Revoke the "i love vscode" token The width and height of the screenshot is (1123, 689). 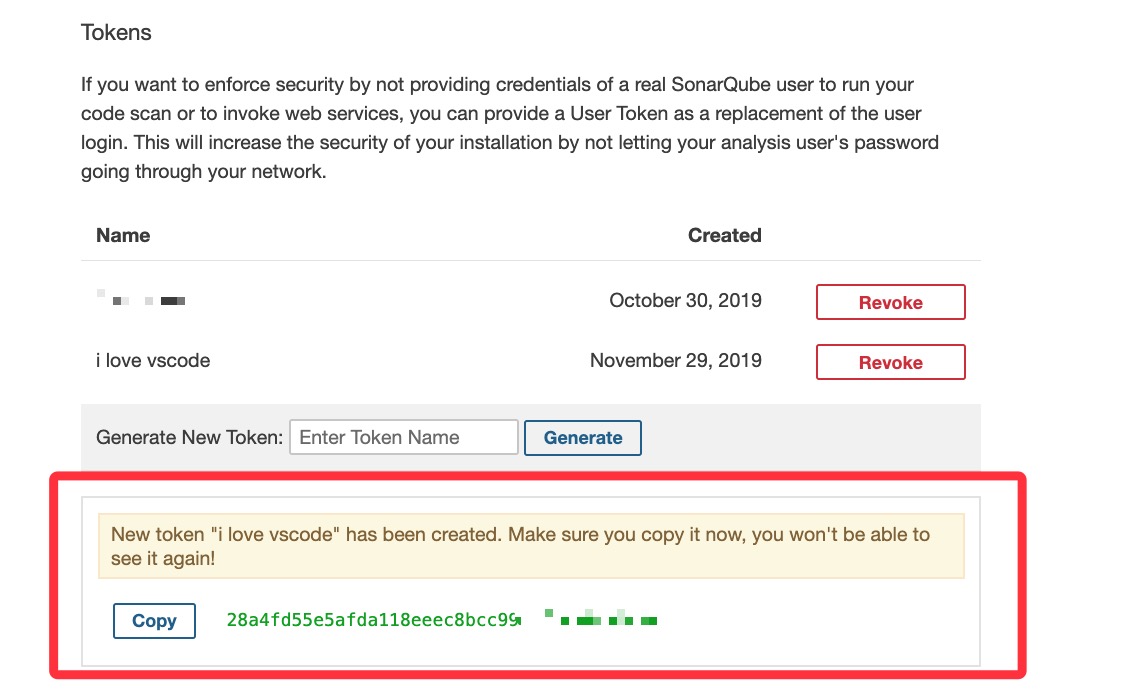890,362
